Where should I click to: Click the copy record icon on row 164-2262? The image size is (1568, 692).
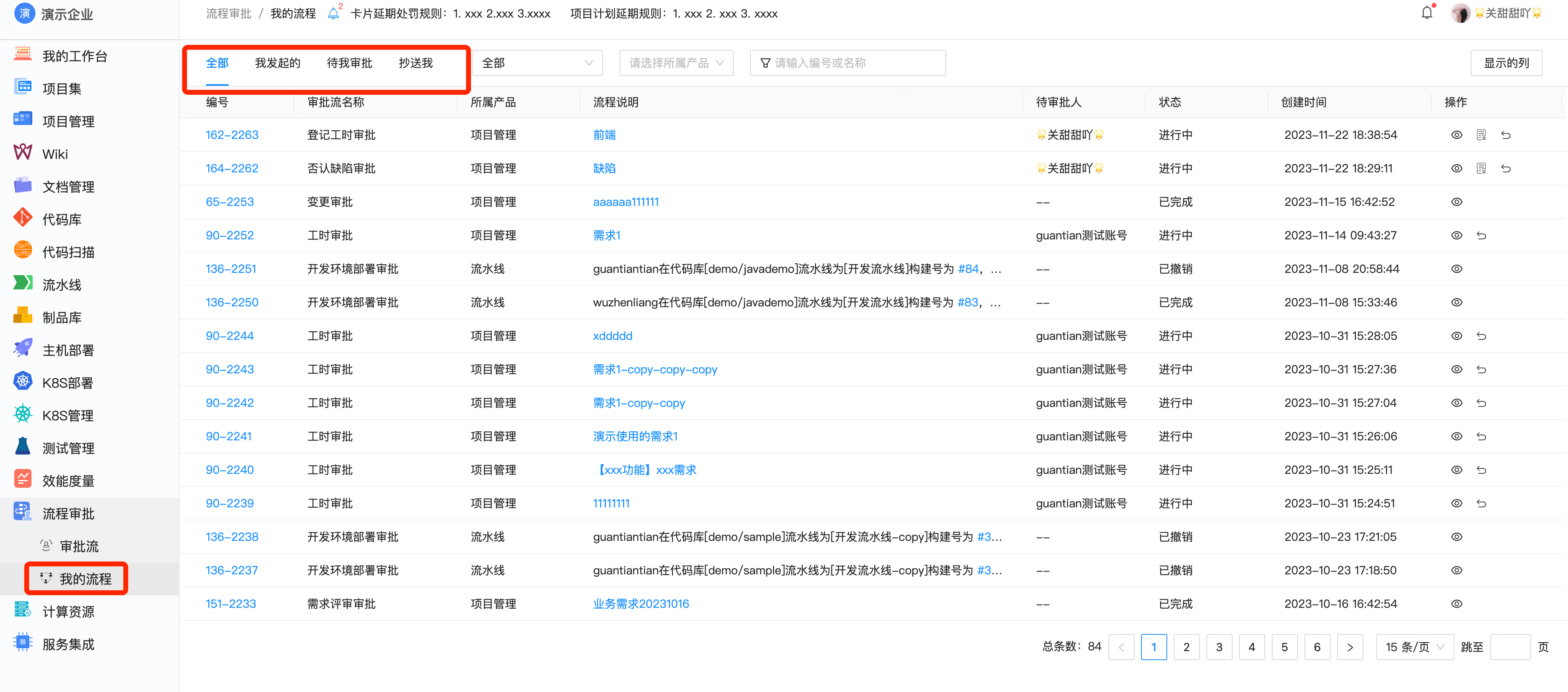click(1481, 168)
